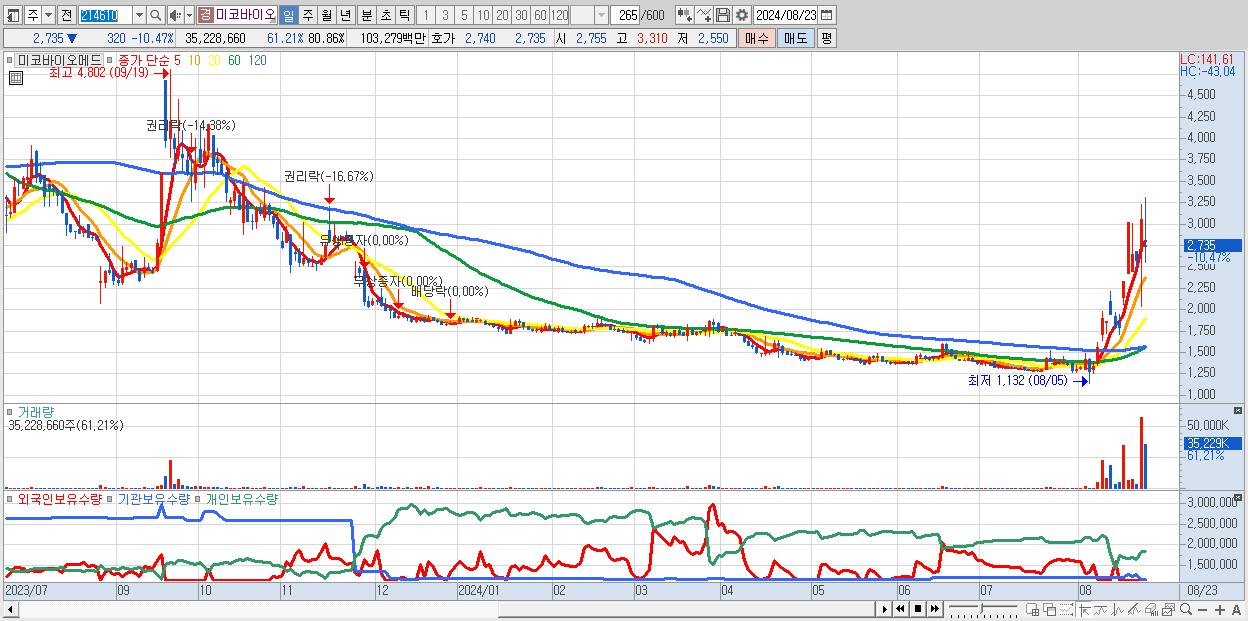This screenshot has height=621, width=1248.
Task: Click the chart layout icon at the toolbar start
Action: coord(12,16)
